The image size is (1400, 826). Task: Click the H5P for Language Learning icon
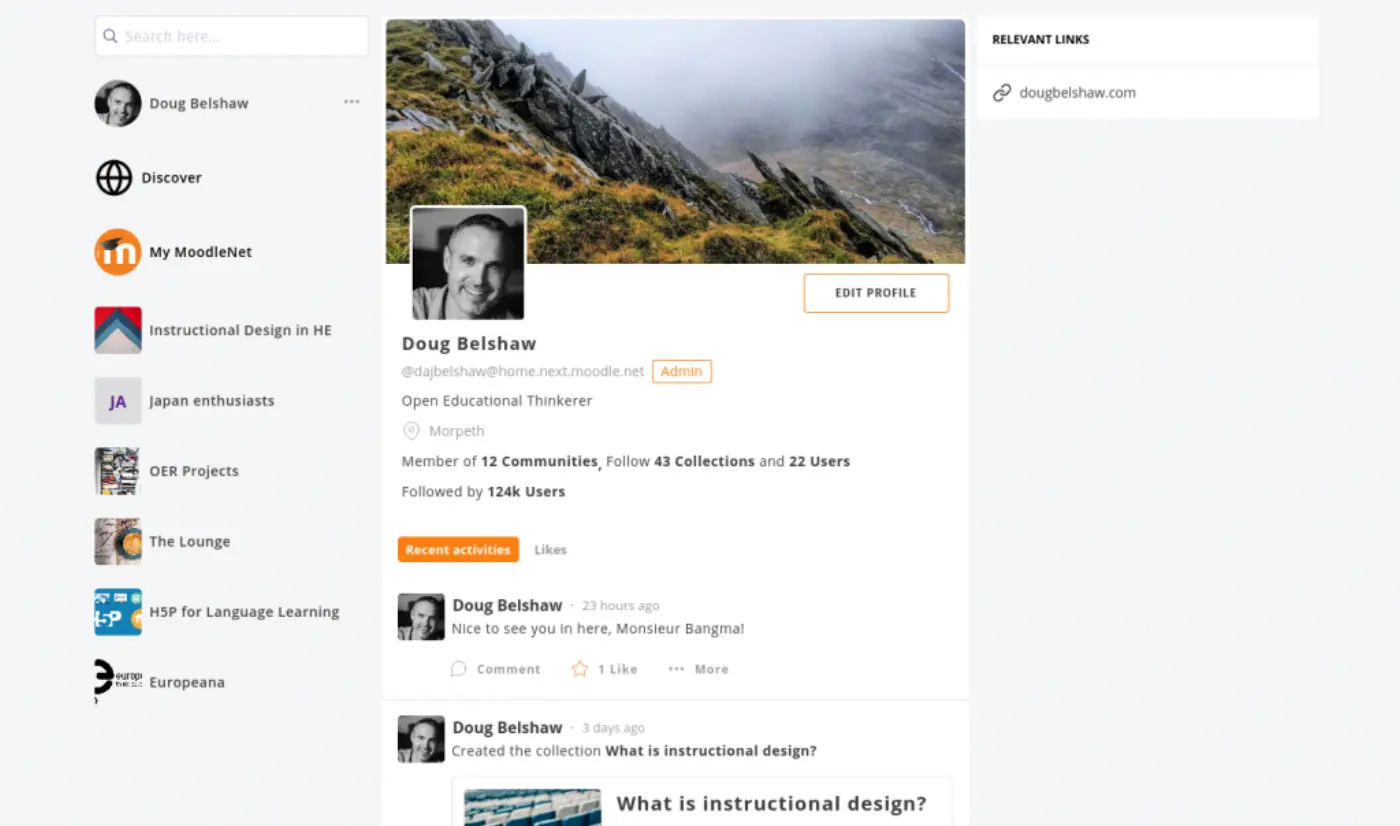118,612
